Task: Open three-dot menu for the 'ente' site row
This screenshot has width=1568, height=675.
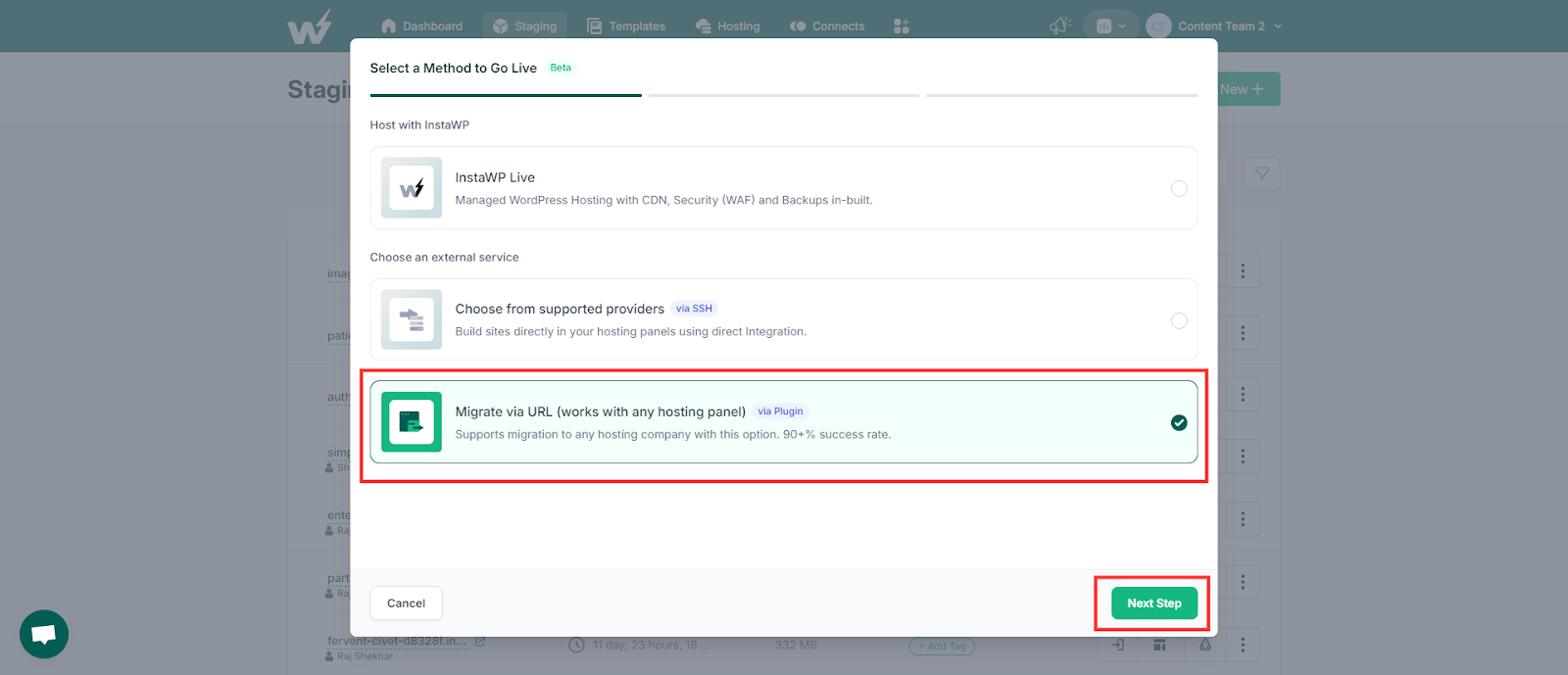Action: point(1243,519)
